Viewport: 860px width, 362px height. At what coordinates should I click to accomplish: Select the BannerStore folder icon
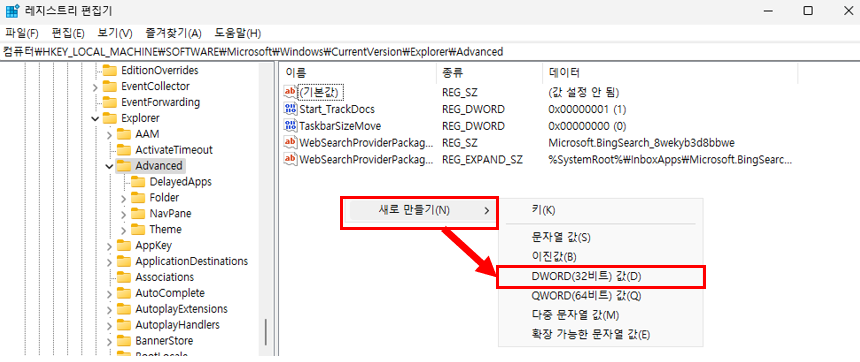tap(125, 341)
